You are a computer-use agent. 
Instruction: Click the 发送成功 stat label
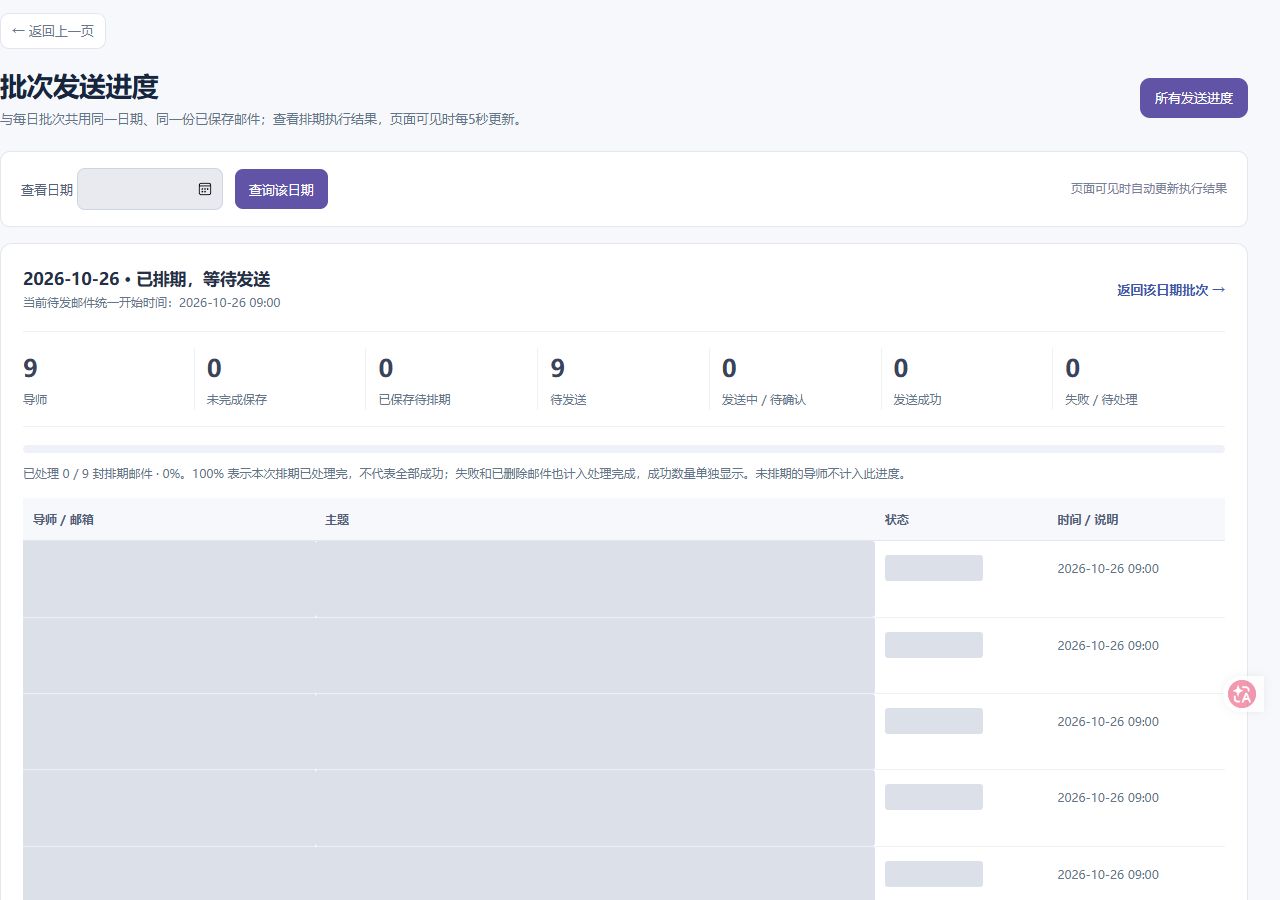(917, 400)
